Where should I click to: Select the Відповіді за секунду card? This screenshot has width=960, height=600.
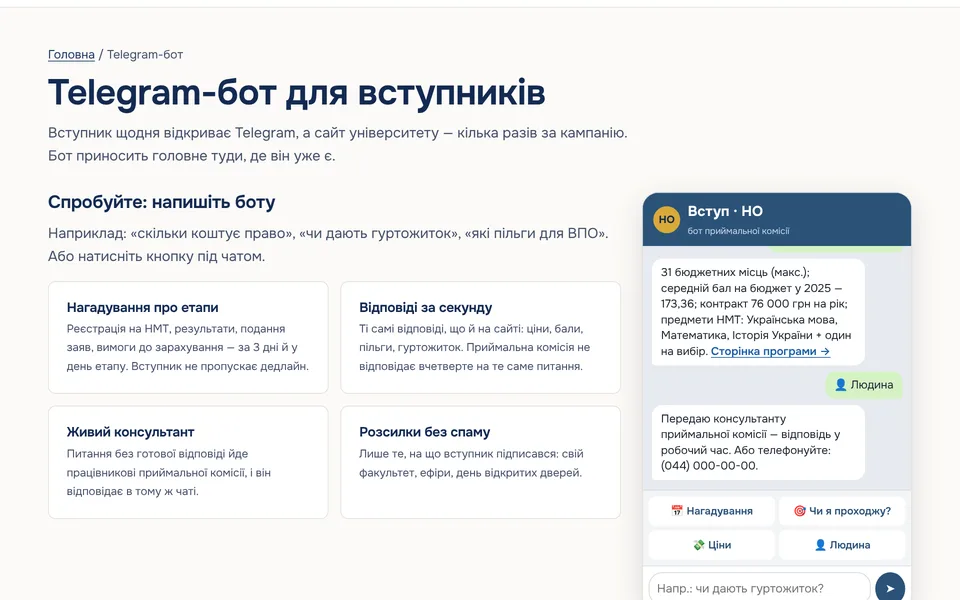(x=481, y=337)
